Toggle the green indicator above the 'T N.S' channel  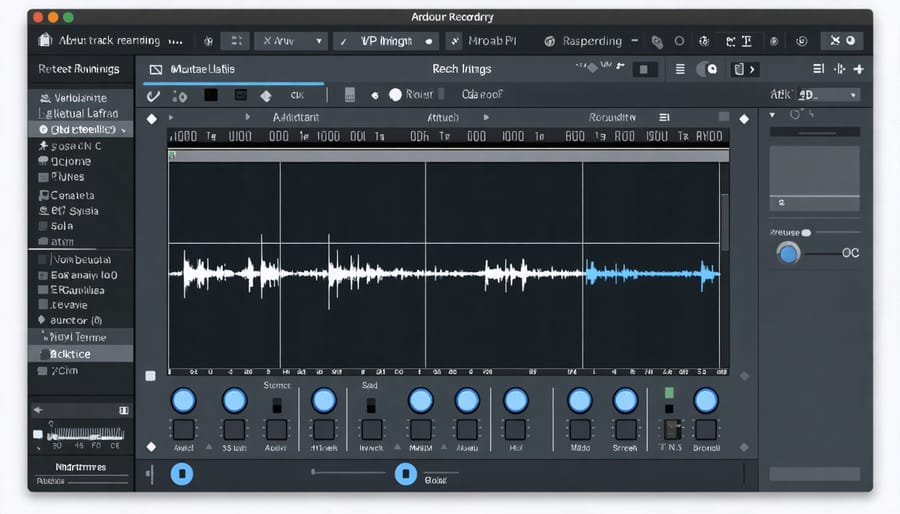[669, 393]
